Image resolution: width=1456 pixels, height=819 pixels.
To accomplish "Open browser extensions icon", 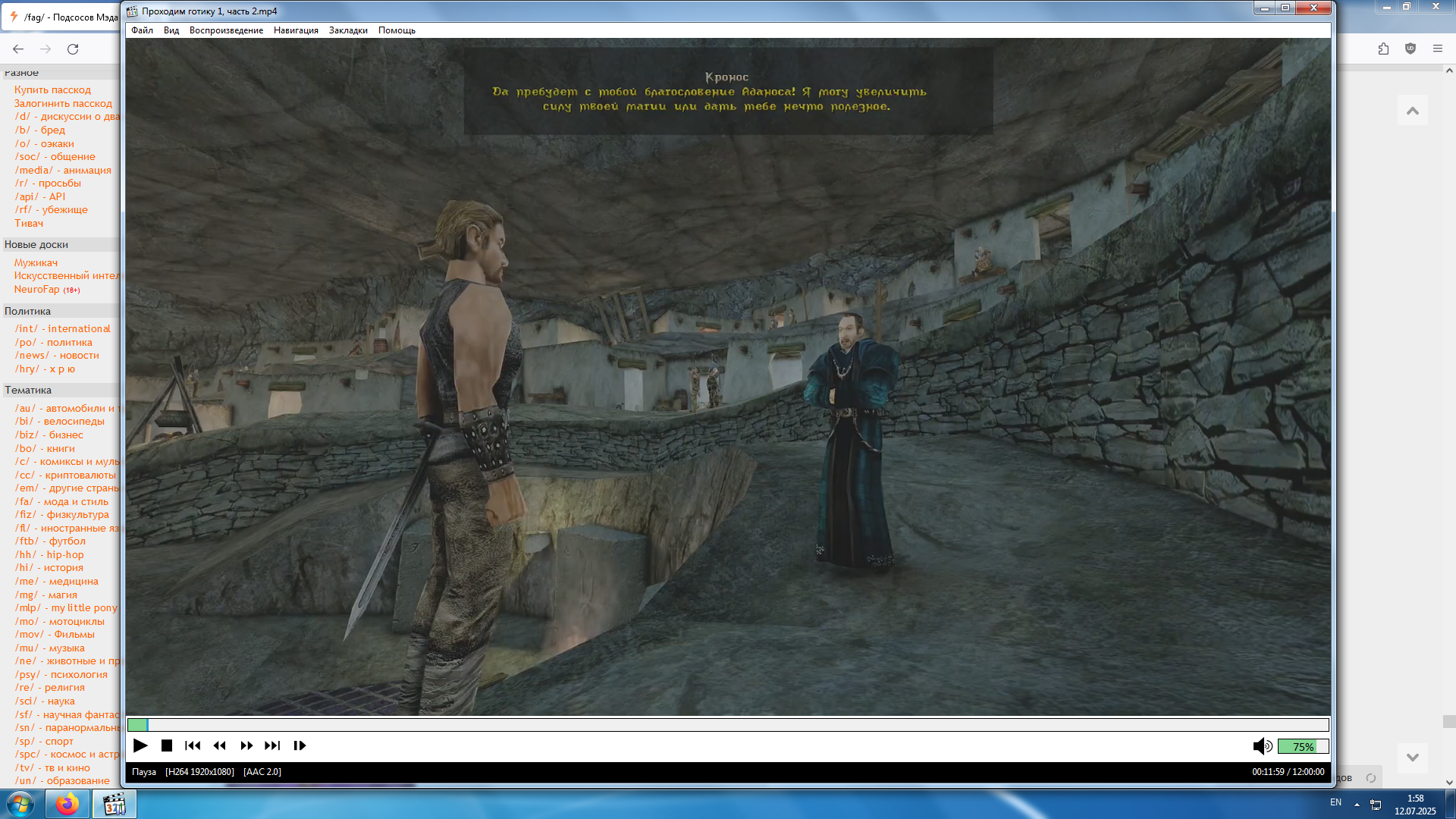I will 1383,49.
